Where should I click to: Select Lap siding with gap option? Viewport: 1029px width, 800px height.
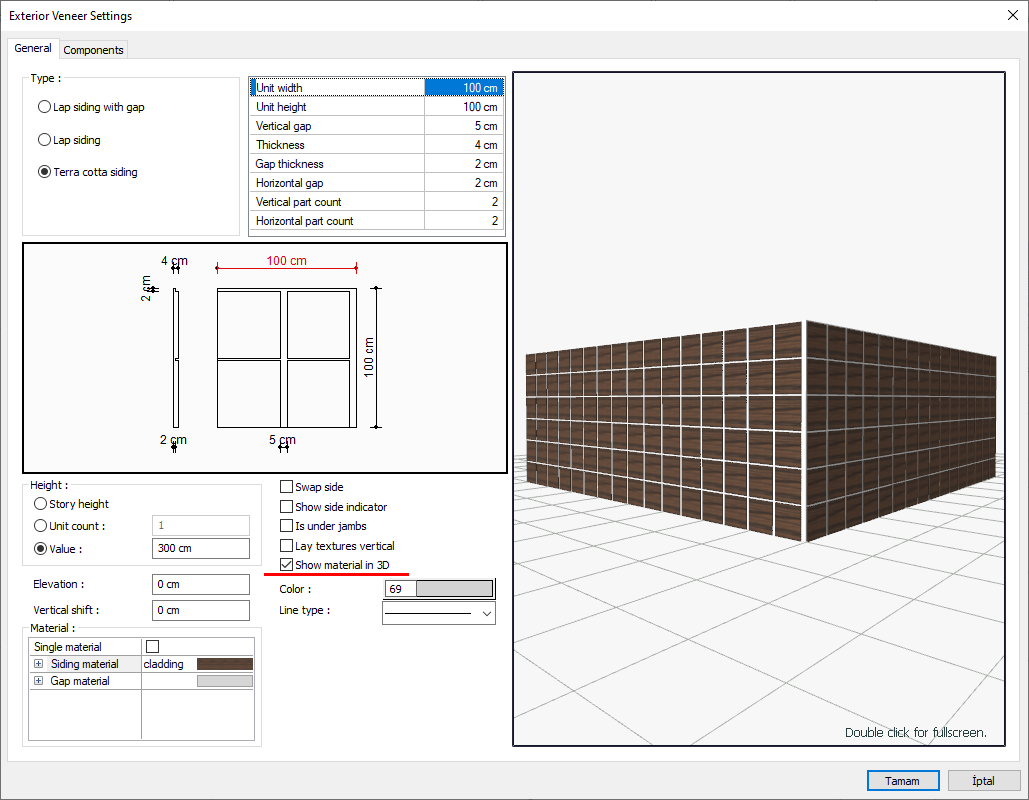(44, 107)
